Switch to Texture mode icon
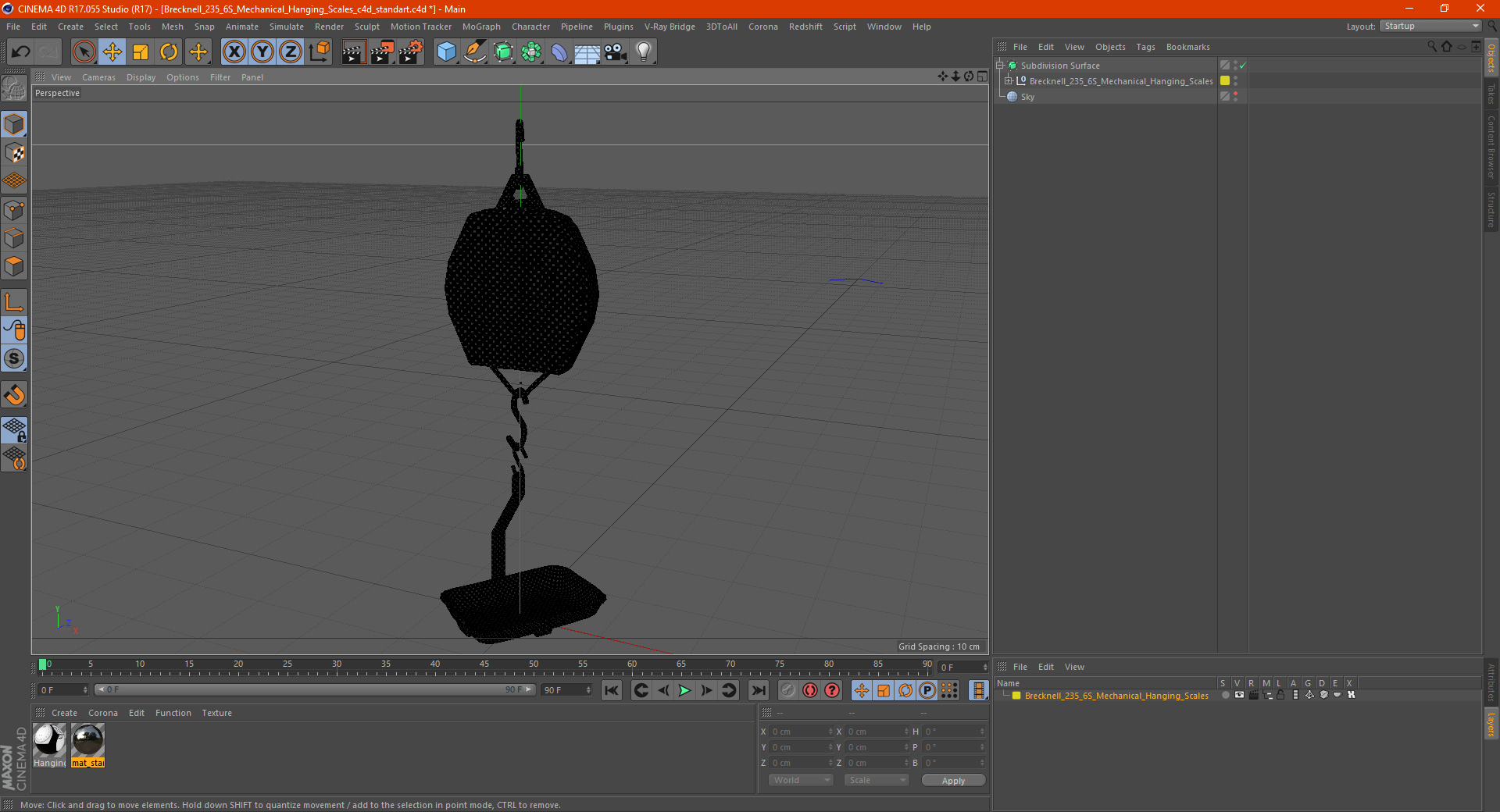Image resolution: width=1500 pixels, height=812 pixels. pos(14,153)
